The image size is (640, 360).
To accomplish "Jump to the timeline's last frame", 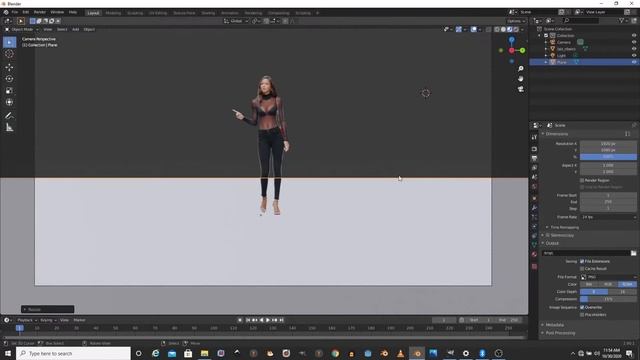I will [x=281, y=320].
